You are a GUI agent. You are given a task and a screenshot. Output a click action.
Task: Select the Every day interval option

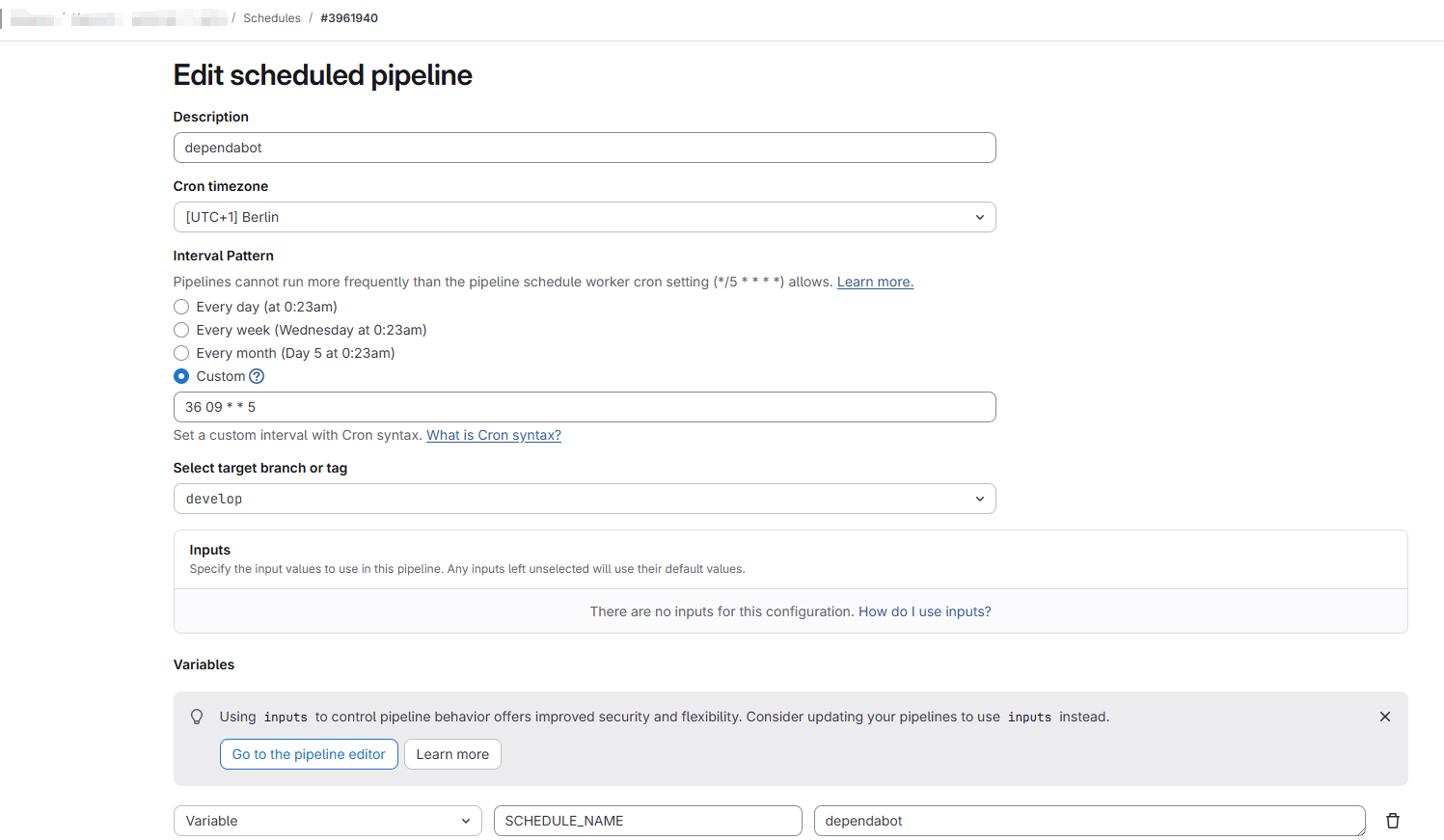181,306
